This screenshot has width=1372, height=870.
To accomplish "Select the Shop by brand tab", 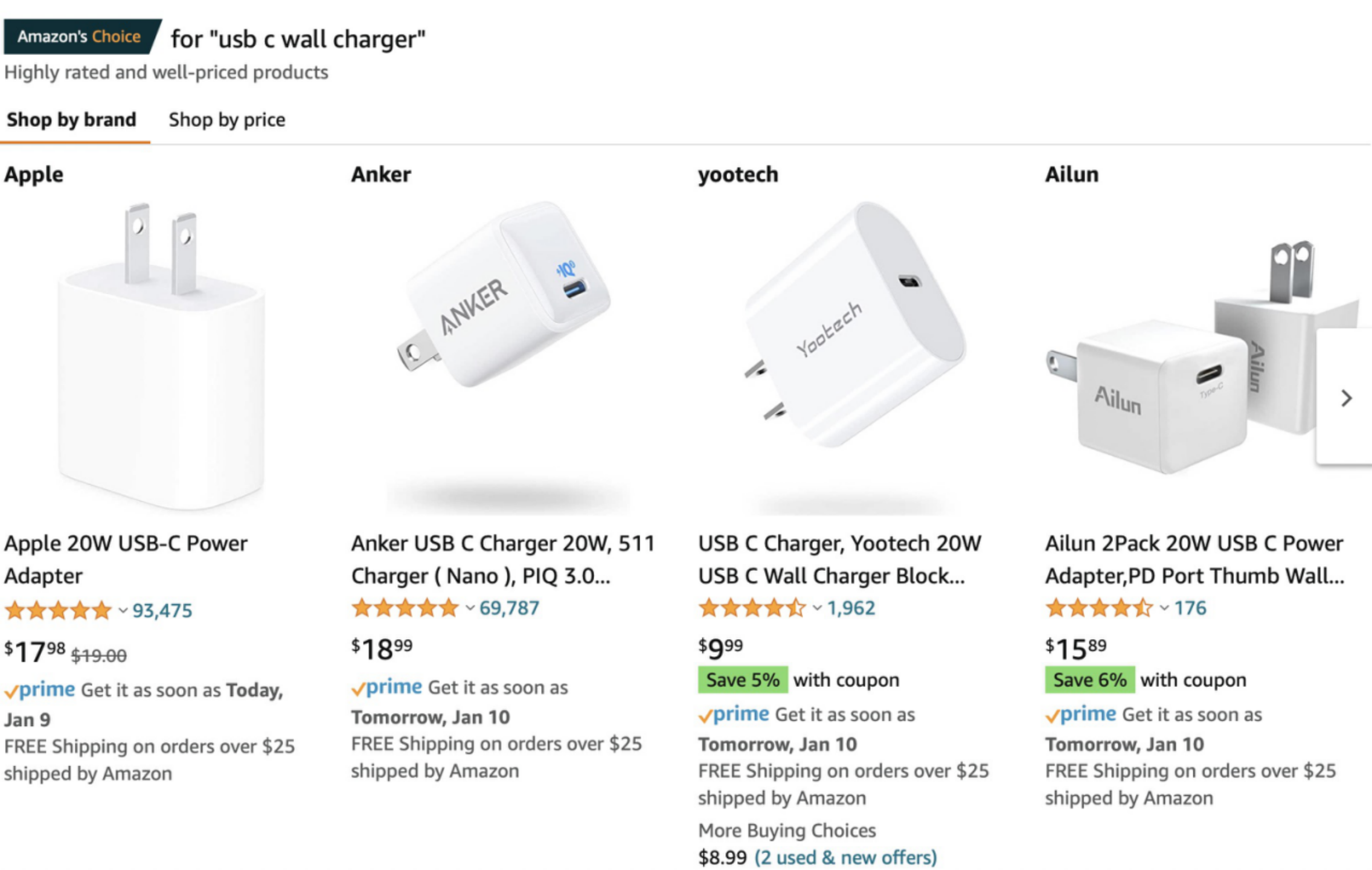I will [71, 120].
